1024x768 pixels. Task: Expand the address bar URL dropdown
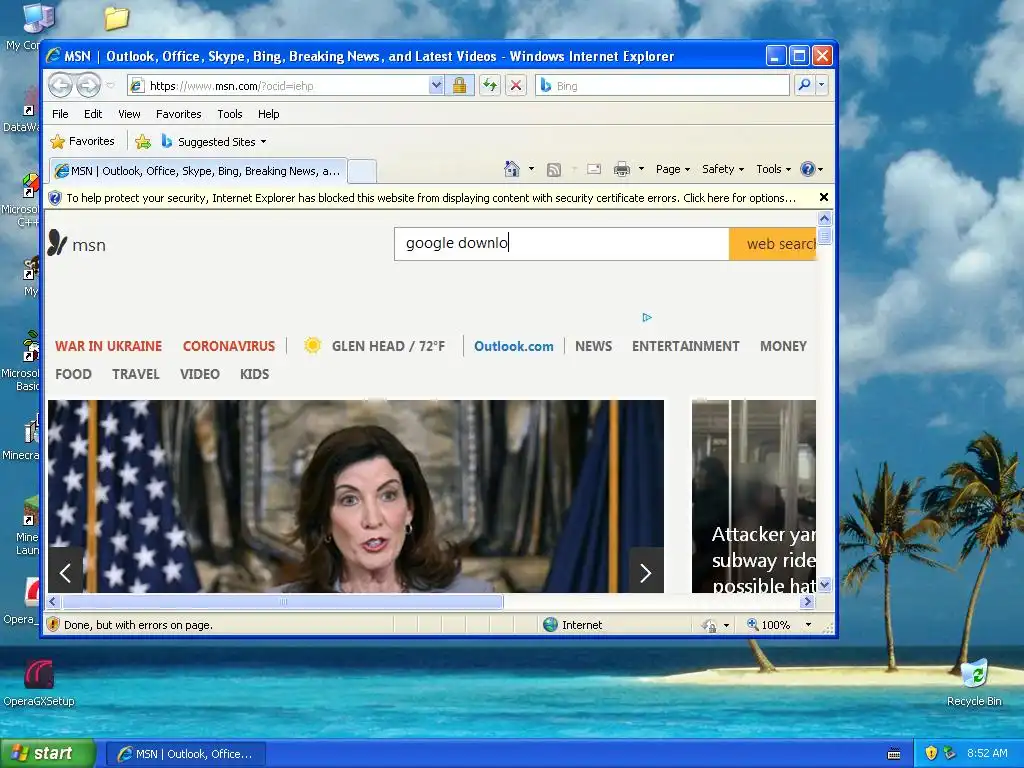tap(436, 86)
